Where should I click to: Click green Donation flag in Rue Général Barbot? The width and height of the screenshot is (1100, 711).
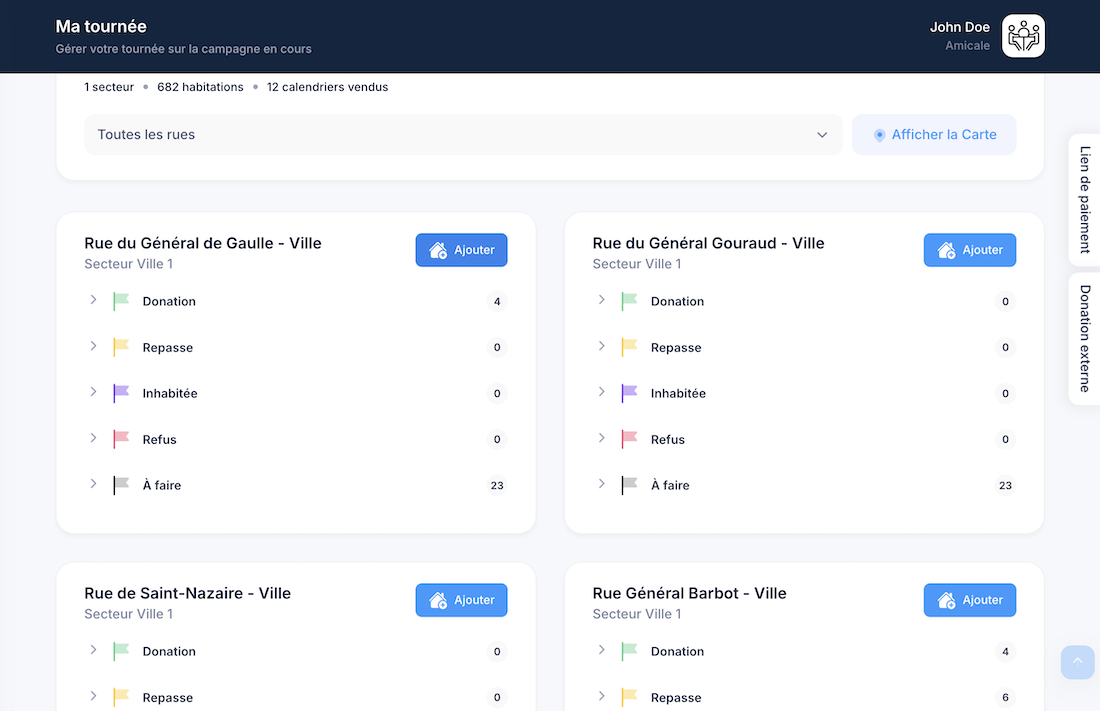(x=629, y=651)
